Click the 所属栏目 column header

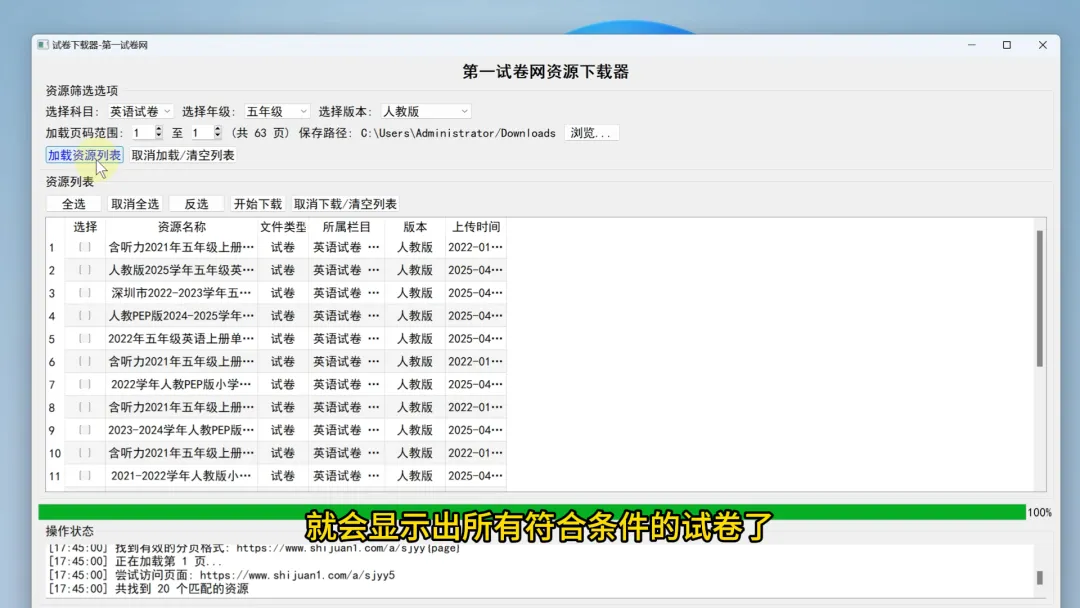(346, 227)
